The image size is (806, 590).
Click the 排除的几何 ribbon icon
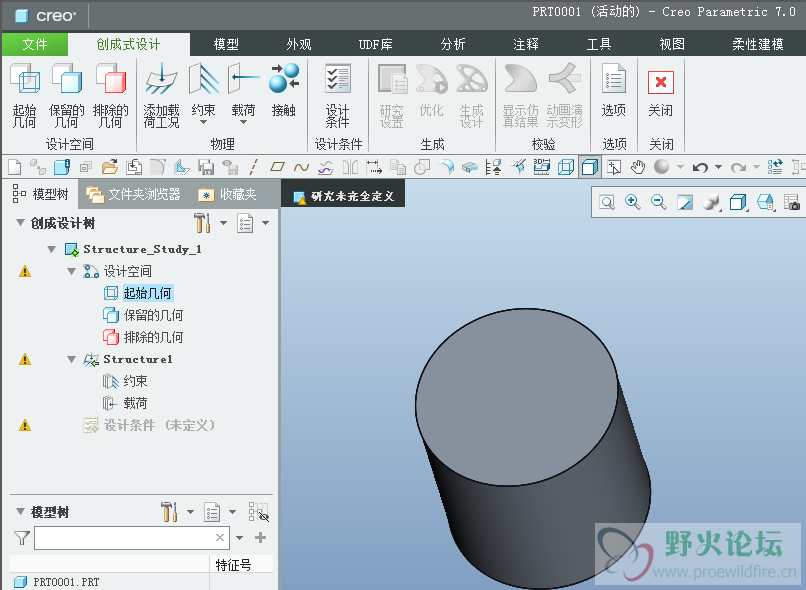click(x=111, y=79)
